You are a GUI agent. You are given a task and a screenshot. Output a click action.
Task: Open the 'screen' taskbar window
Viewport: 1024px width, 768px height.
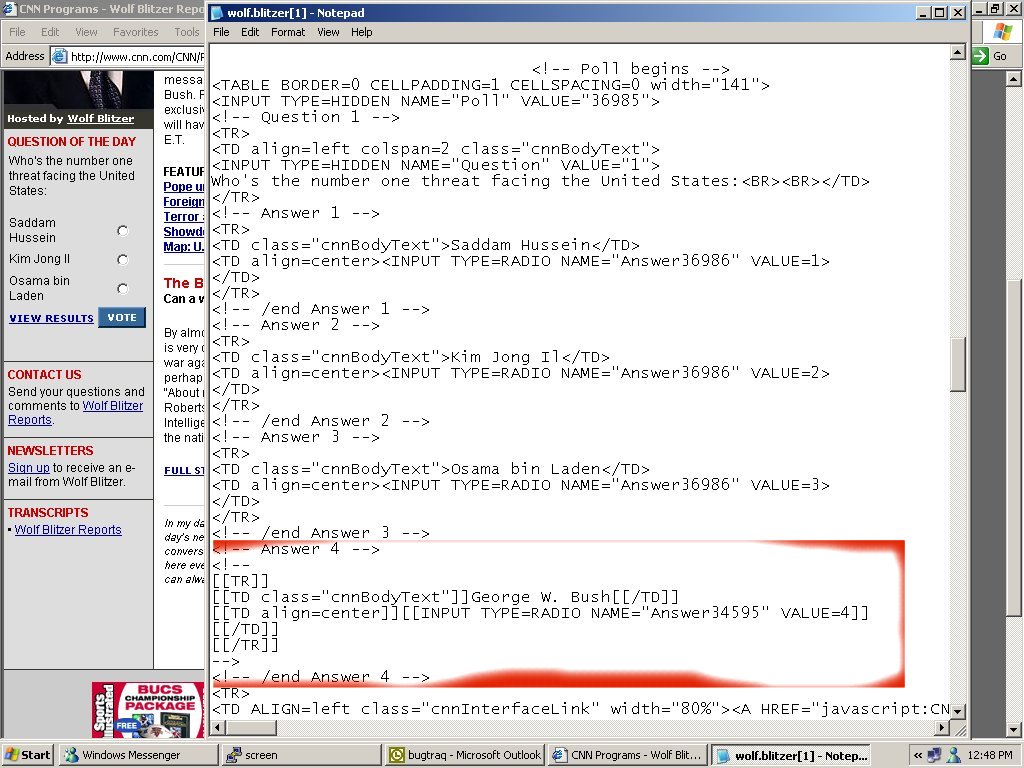pos(300,755)
